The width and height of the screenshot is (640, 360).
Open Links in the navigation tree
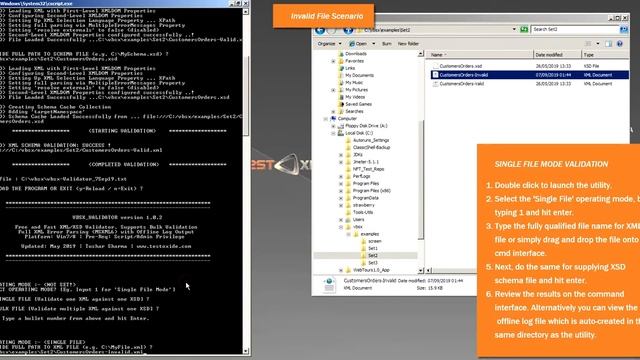click(x=350, y=68)
